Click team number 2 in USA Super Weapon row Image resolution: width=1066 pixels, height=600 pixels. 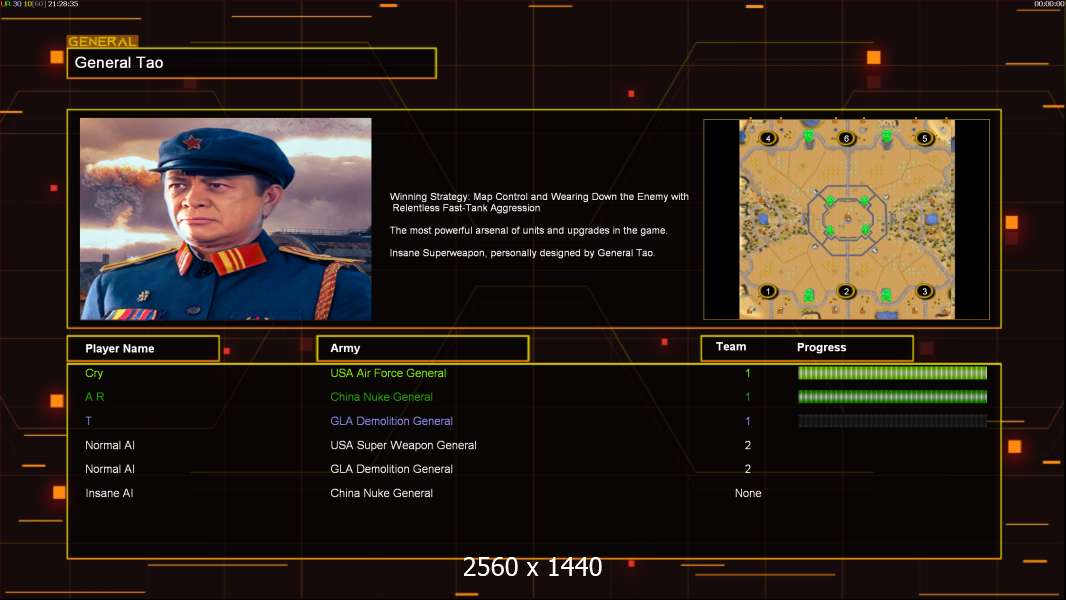point(748,445)
